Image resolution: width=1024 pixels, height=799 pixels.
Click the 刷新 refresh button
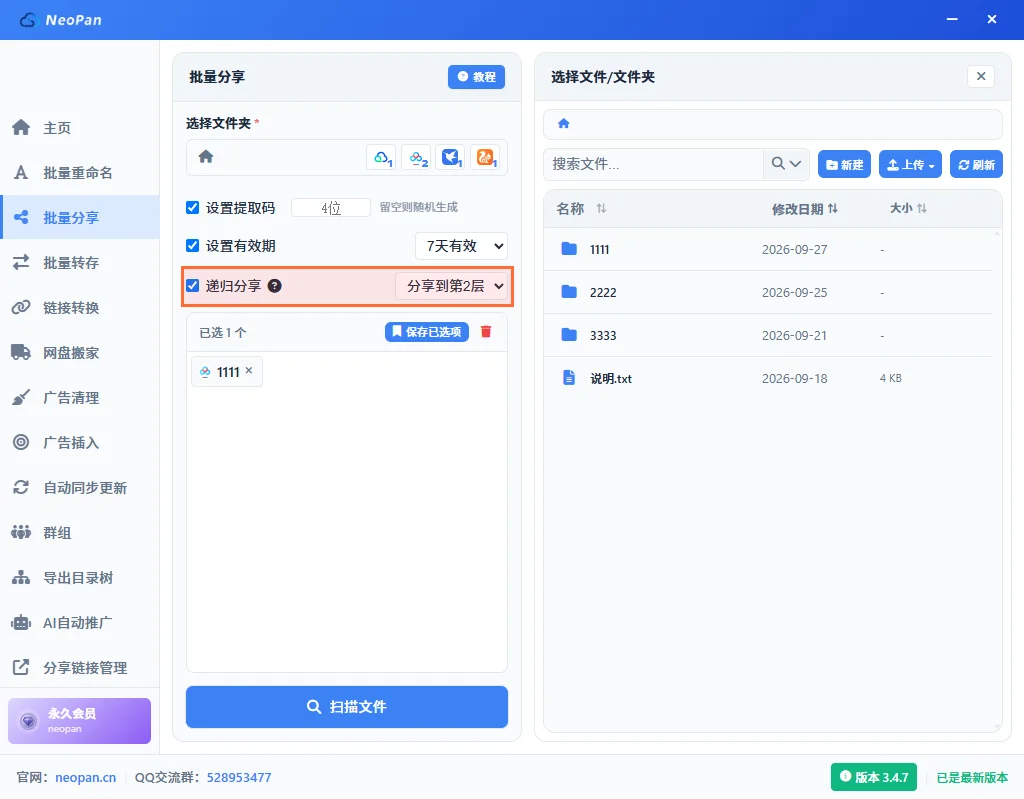tap(976, 164)
